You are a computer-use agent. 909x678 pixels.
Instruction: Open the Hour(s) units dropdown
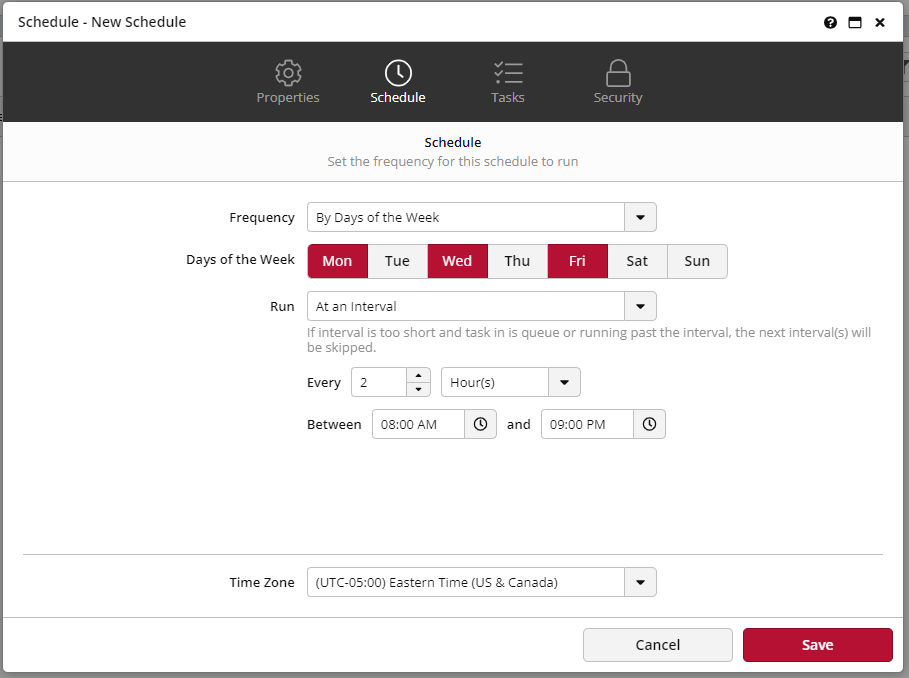[564, 382]
